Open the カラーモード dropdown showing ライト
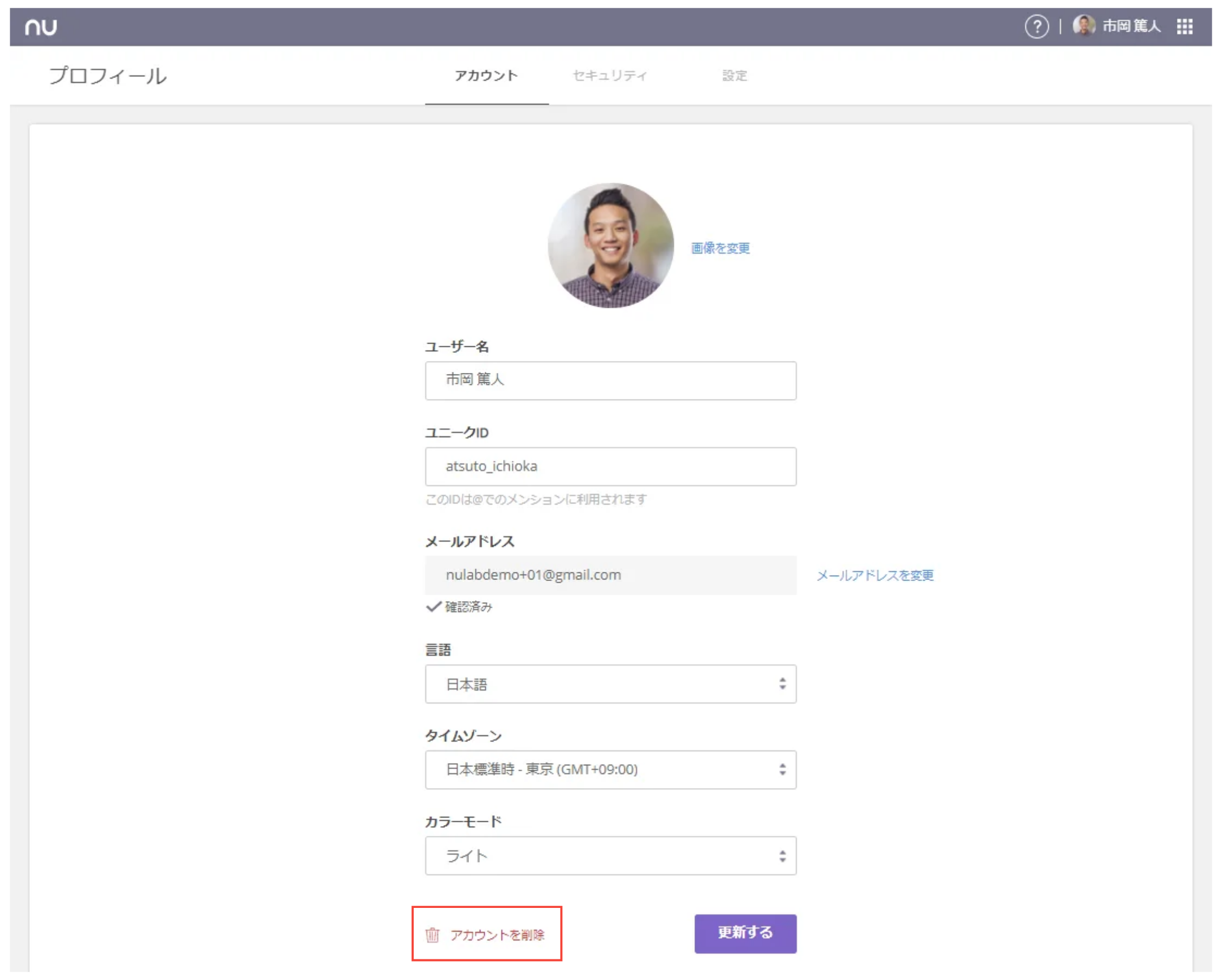The height and width of the screenshot is (980, 1222). tap(611, 856)
